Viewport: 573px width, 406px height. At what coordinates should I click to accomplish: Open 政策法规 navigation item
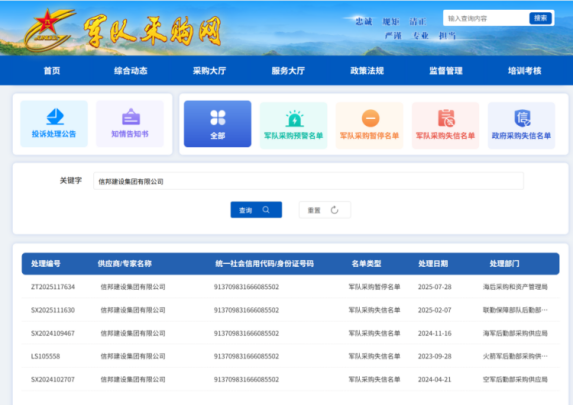coord(367,71)
